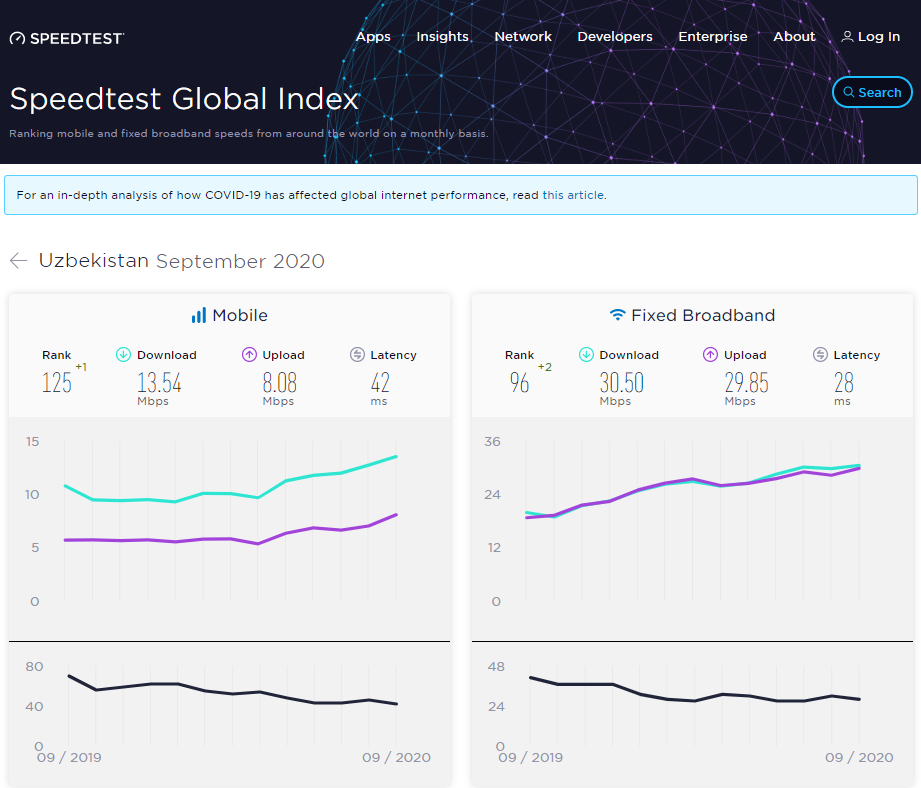Image resolution: width=921 pixels, height=788 pixels.
Task: Click the Mobile rank value 125
Action: (x=56, y=383)
